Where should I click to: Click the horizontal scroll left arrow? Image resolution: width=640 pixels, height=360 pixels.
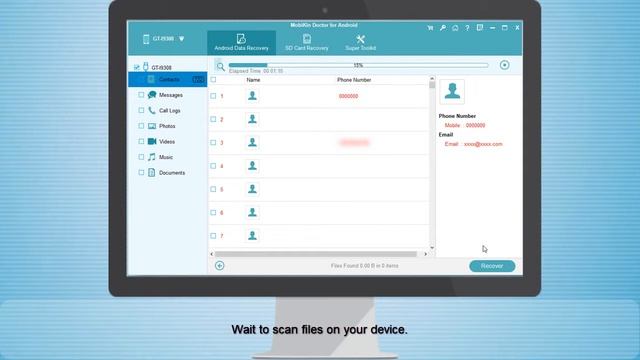pos(211,254)
